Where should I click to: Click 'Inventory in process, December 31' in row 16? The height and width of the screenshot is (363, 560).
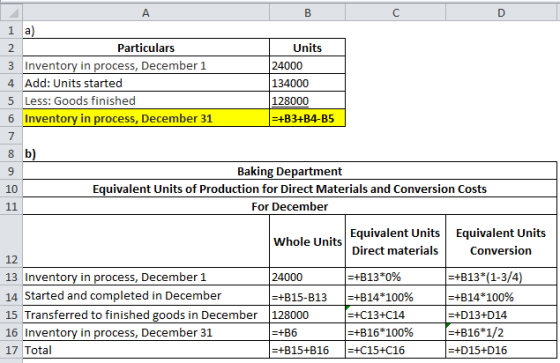coord(146,332)
